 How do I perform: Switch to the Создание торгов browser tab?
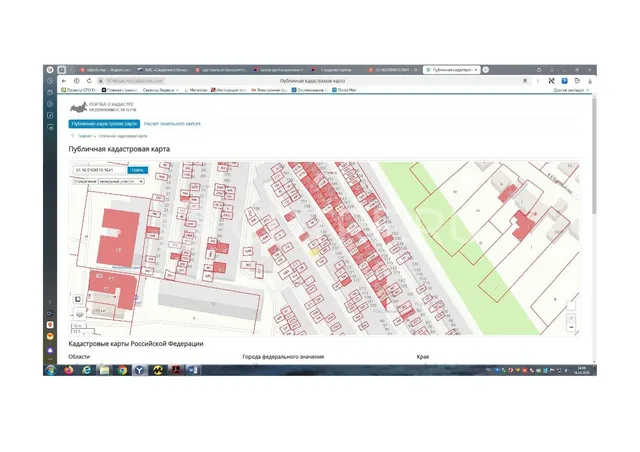click(x=336, y=70)
